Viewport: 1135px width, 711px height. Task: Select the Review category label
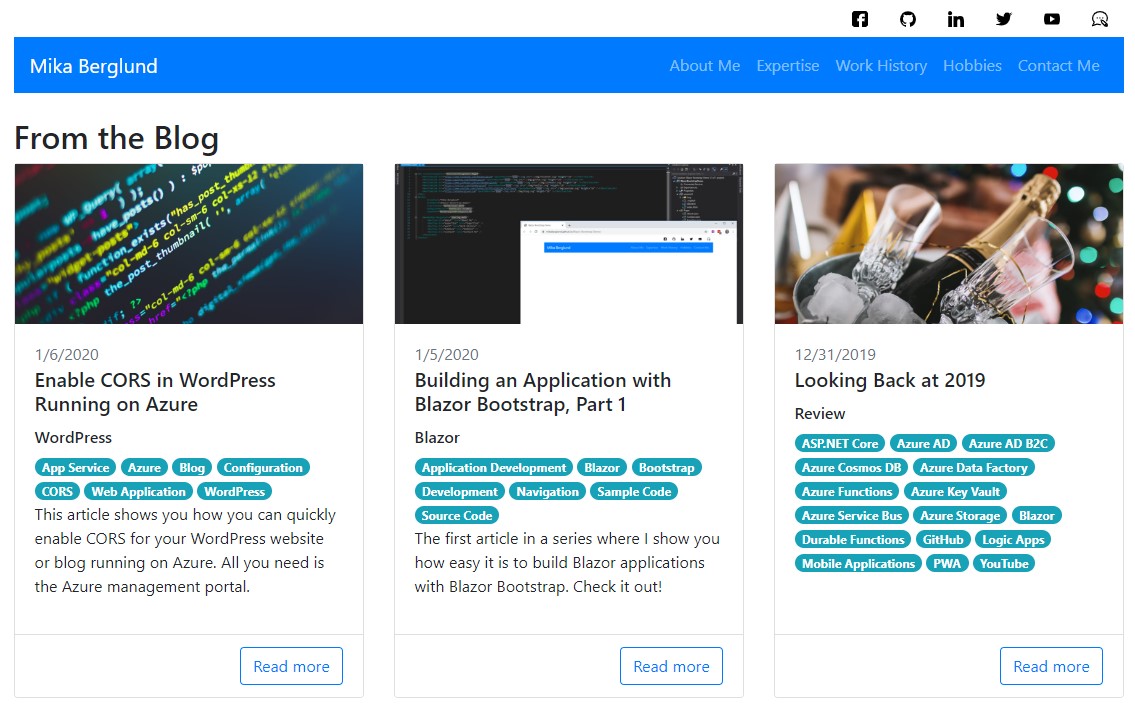point(819,413)
